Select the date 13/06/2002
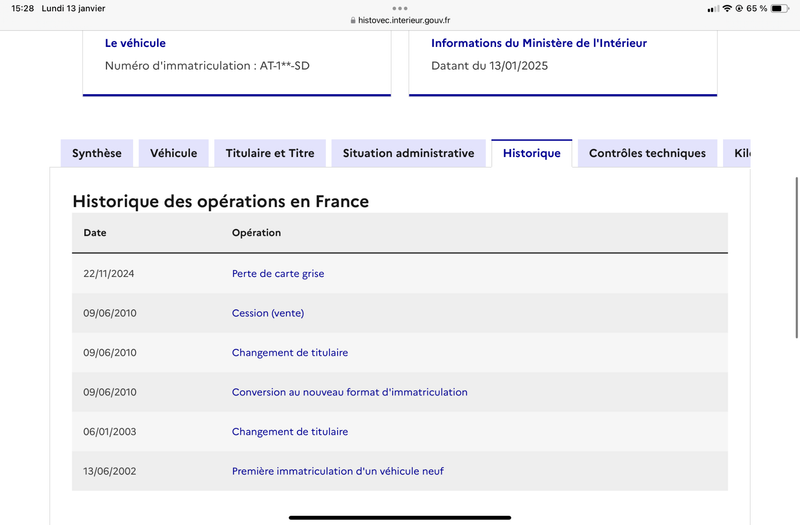 pos(110,471)
